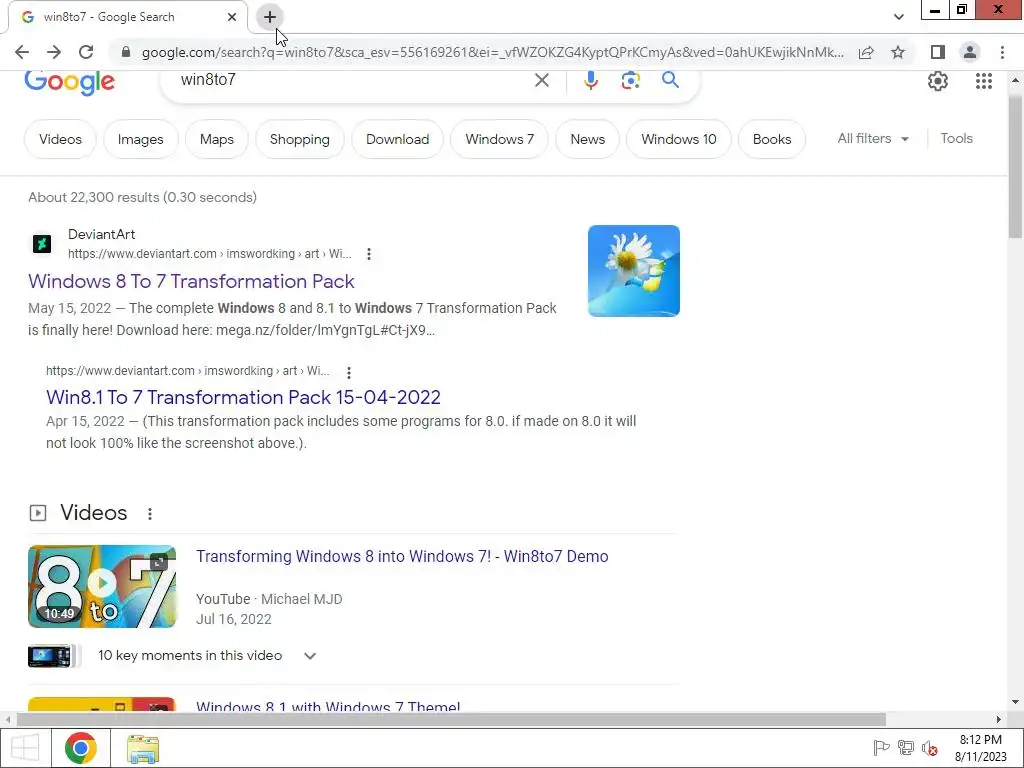Click the horizontal scrollbar thumb
The image size is (1024, 768).
click(x=451, y=720)
